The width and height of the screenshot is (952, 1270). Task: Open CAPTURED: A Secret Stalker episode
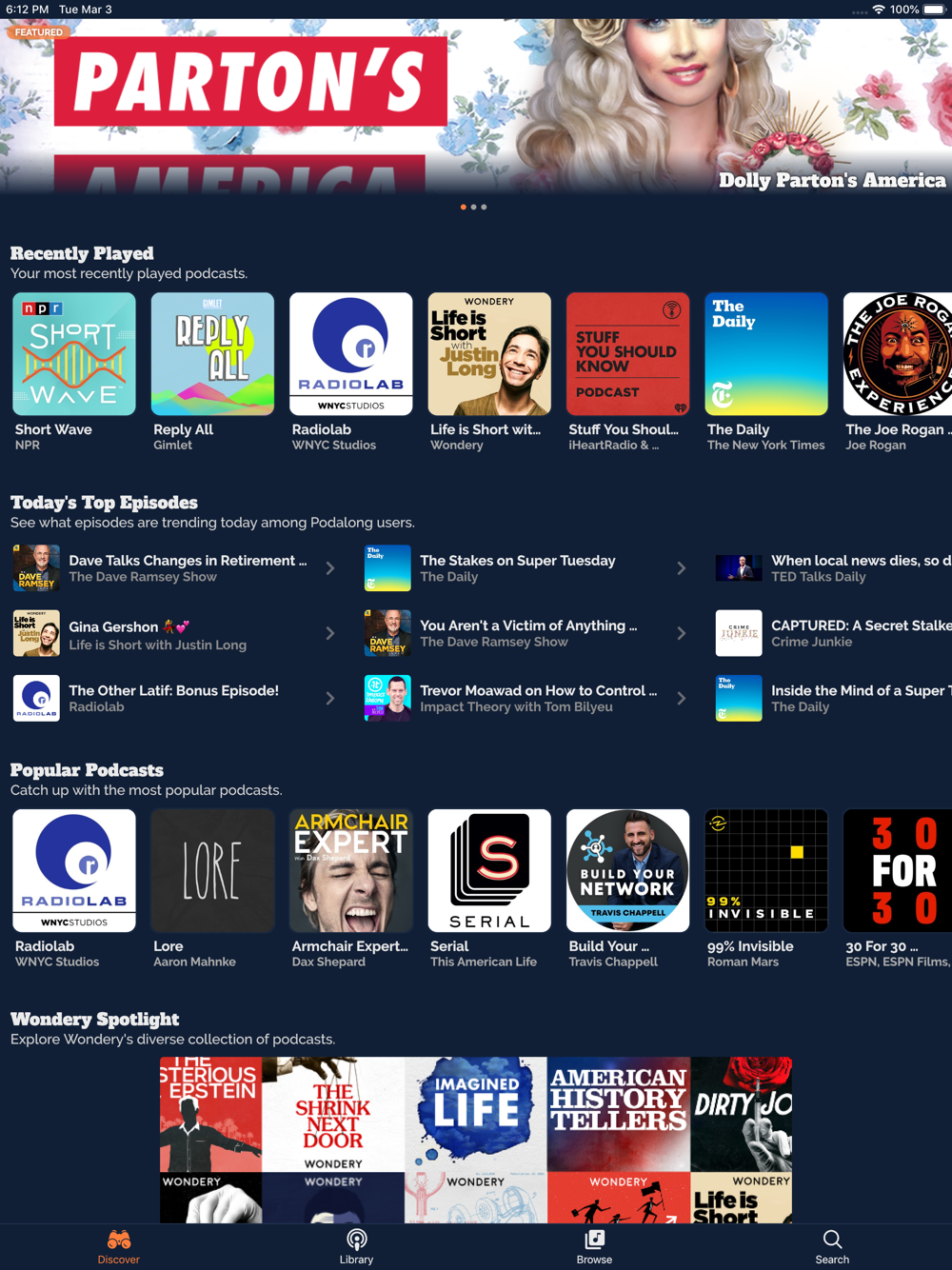pyautogui.click(x=861, y=625)
